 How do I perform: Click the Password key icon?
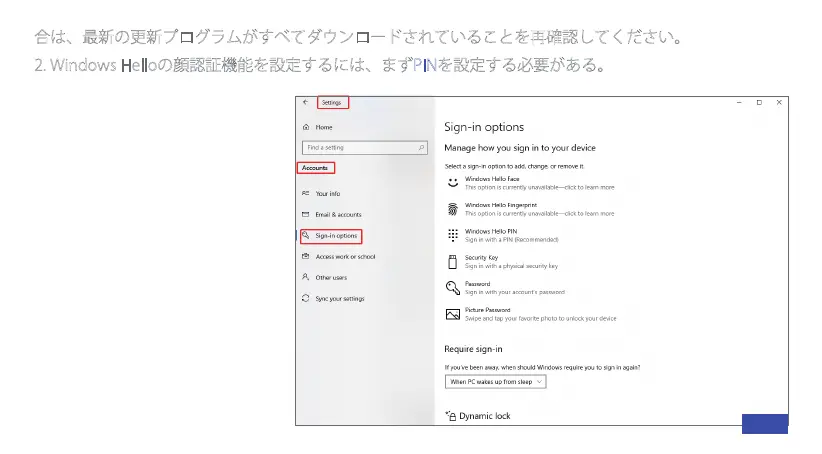453,288
